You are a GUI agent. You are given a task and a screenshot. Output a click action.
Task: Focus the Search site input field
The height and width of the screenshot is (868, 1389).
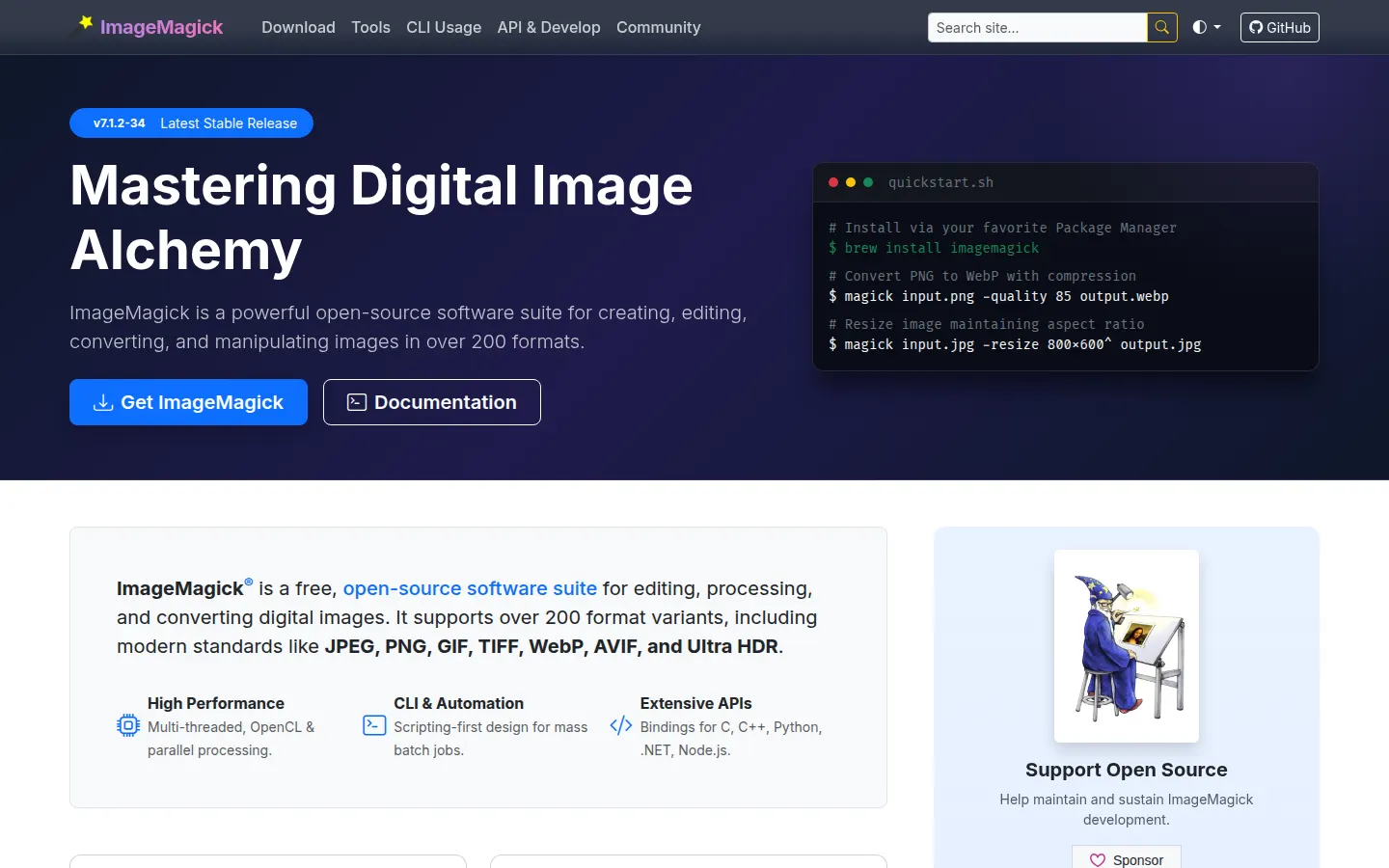point(1037,28)
